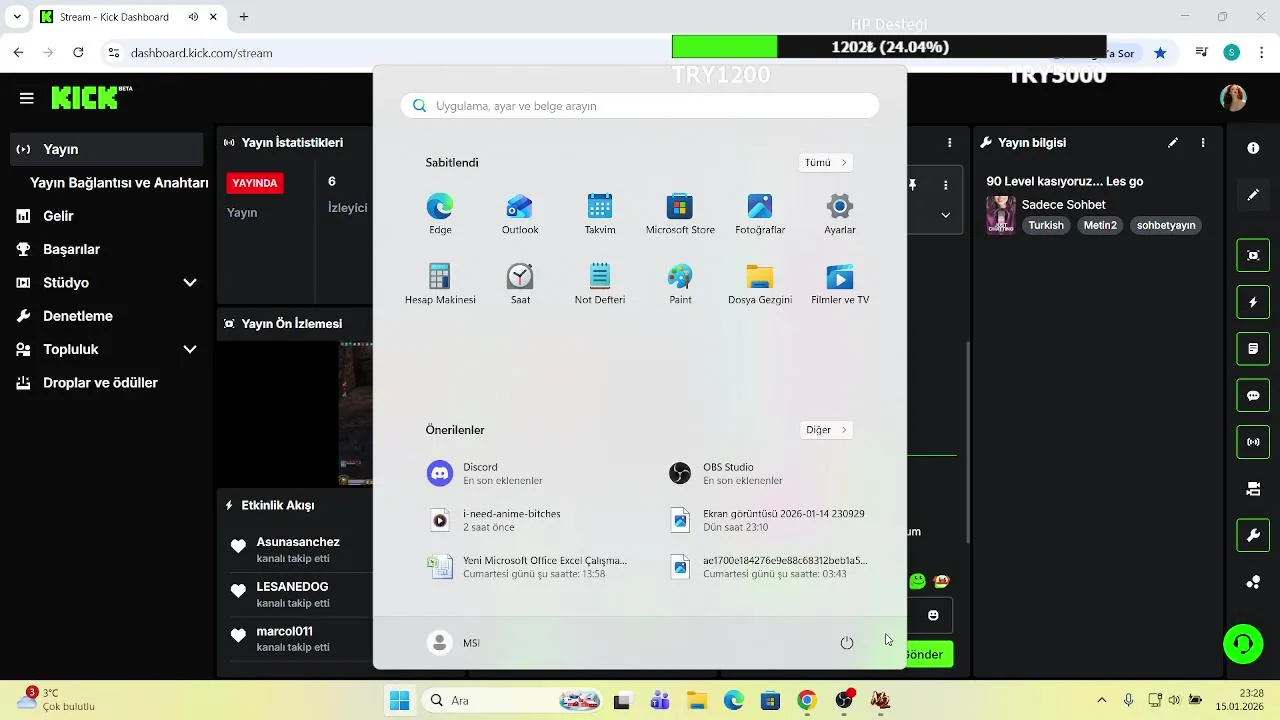Open Dosya Gezgini file explorer
This screenshot has width=1280, height=720.
[760, 285]
